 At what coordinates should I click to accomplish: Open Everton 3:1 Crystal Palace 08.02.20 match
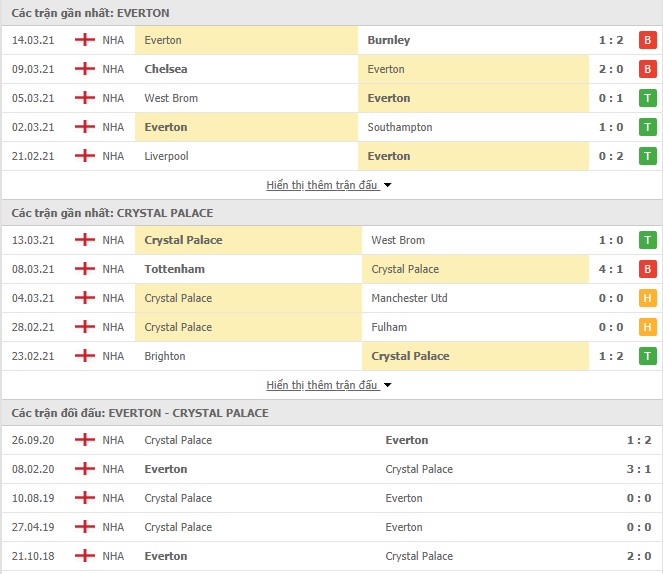pos(332,469)
